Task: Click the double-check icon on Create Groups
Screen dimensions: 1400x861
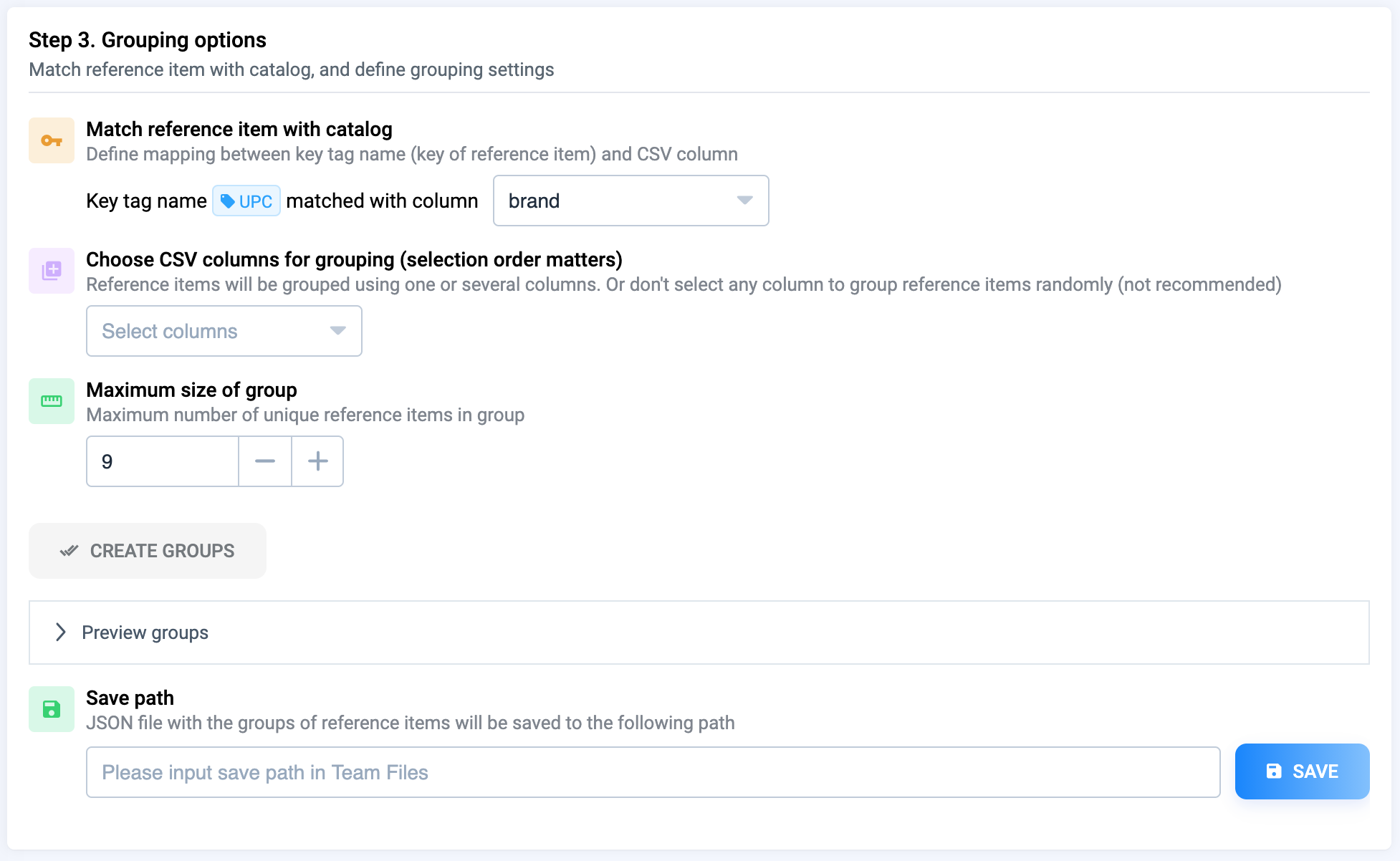Action: coord(69,551)
